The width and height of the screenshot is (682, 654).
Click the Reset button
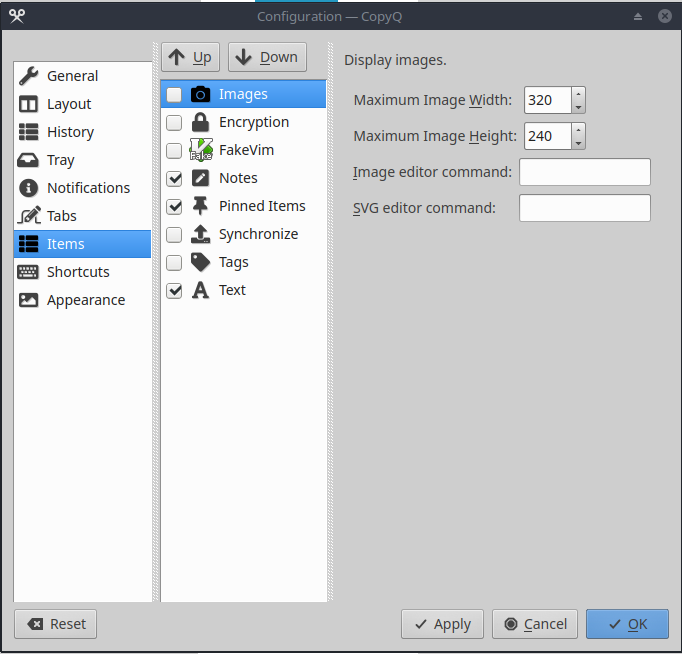[x=55, y=624]
